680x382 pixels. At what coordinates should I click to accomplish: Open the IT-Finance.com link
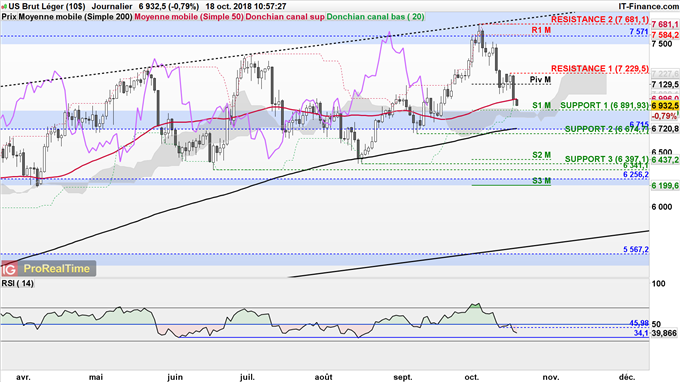(x=648, y=7)
